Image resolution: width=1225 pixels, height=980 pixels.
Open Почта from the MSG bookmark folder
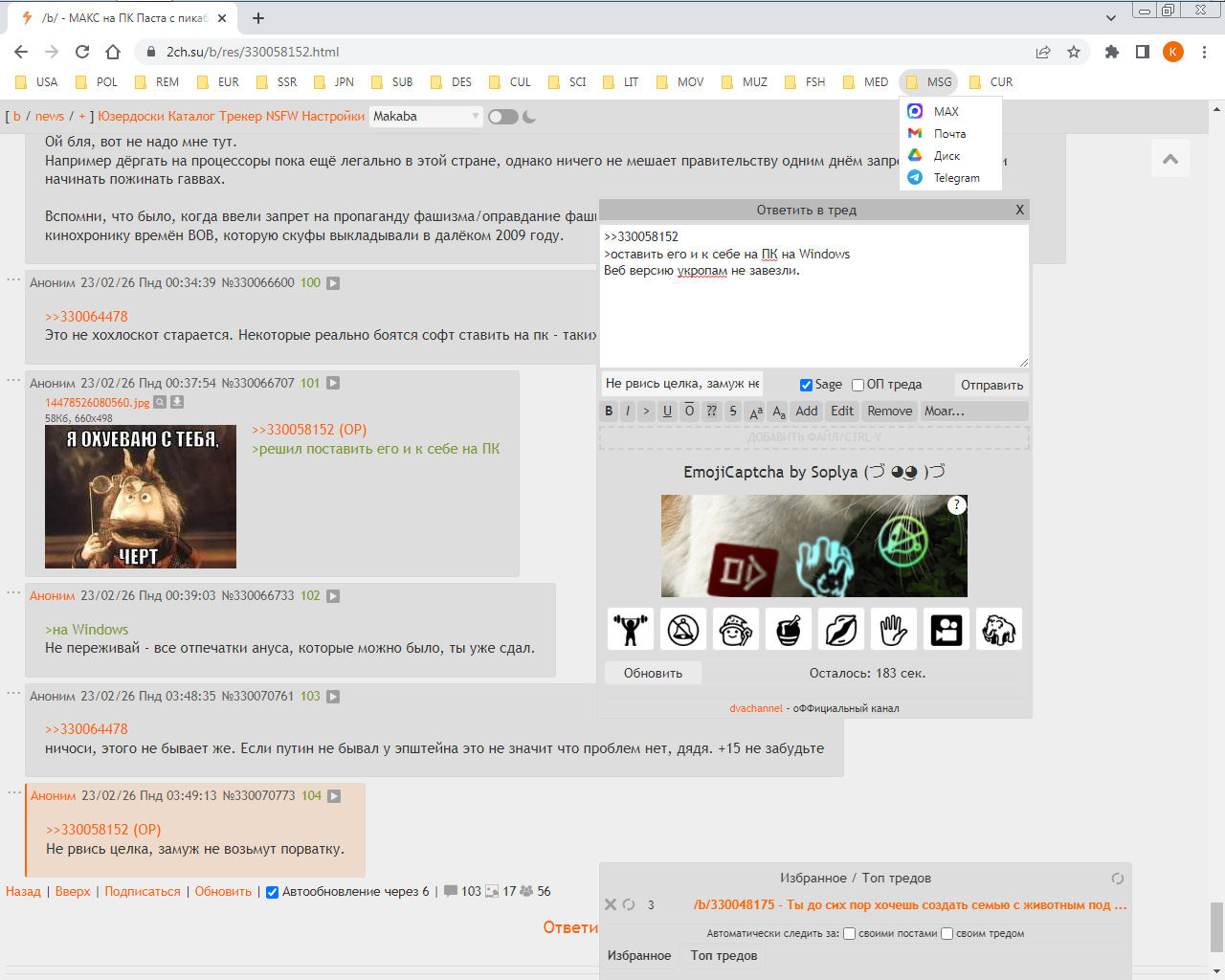950,134
